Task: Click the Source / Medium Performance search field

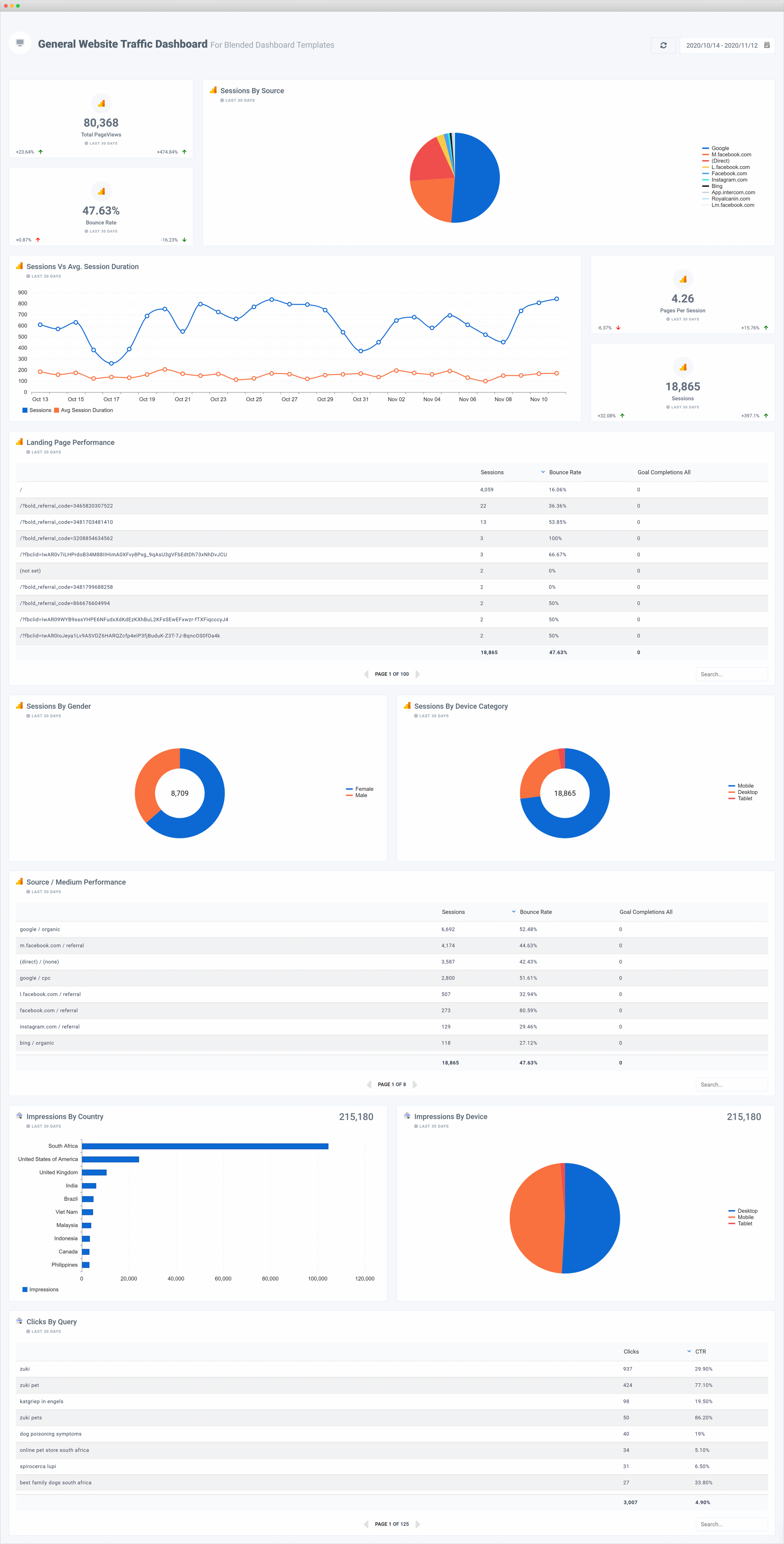Action: [731, 1084]
